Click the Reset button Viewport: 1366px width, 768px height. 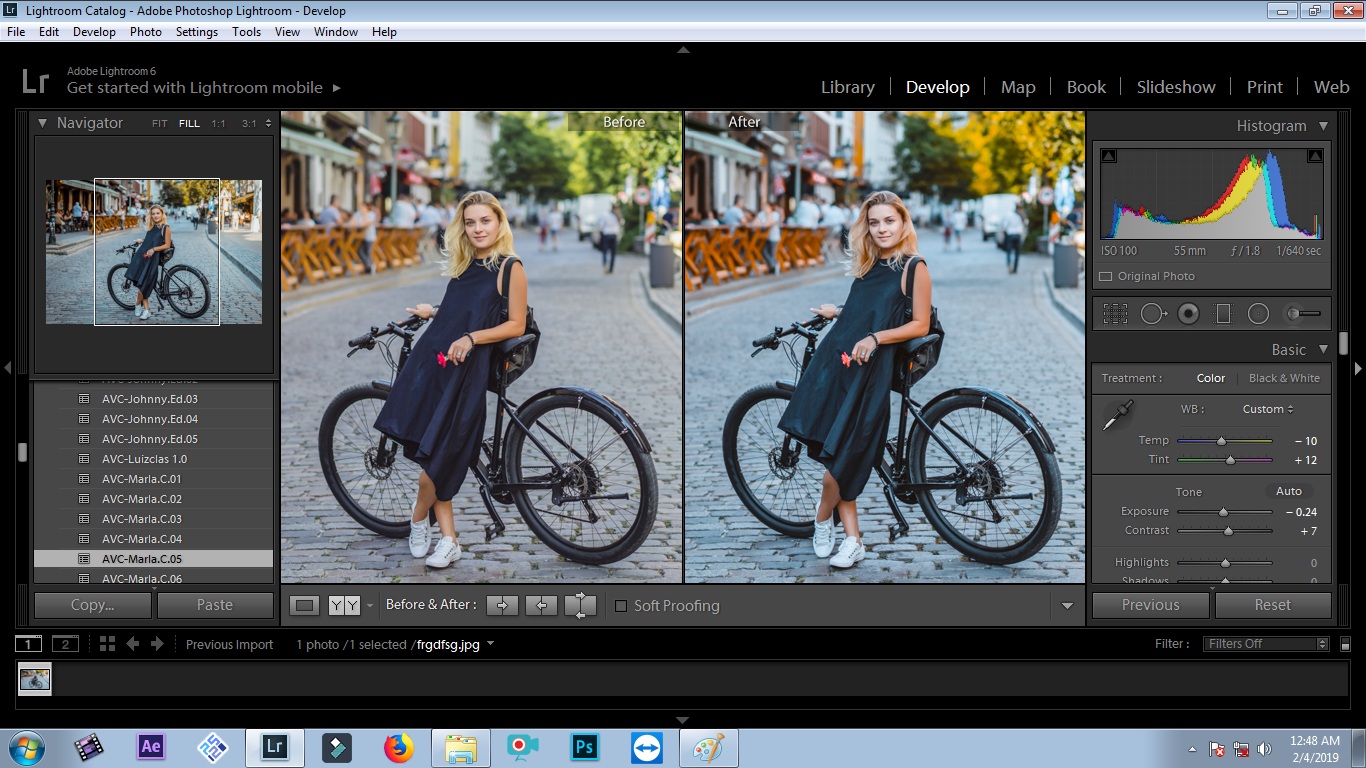[x=1273, y=605]
